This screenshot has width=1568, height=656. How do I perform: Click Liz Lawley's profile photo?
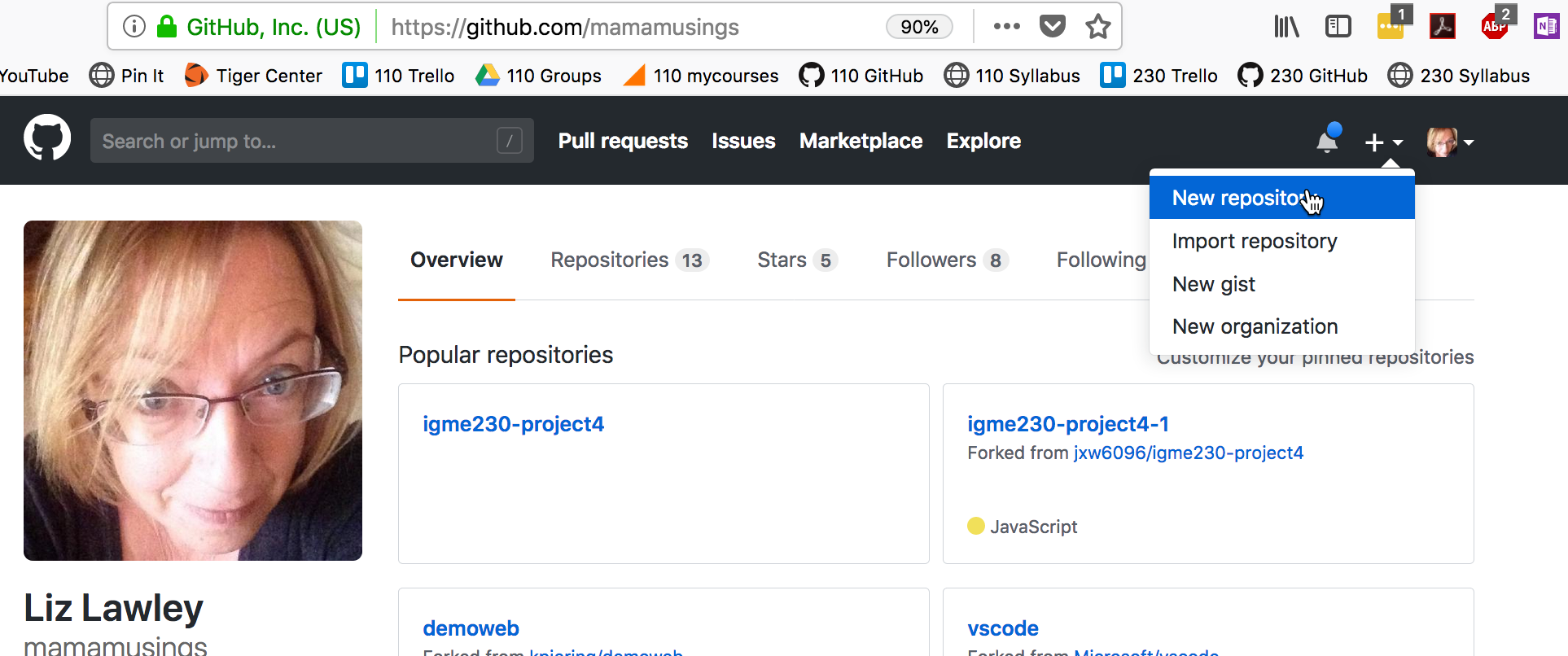tap(193, 391)
